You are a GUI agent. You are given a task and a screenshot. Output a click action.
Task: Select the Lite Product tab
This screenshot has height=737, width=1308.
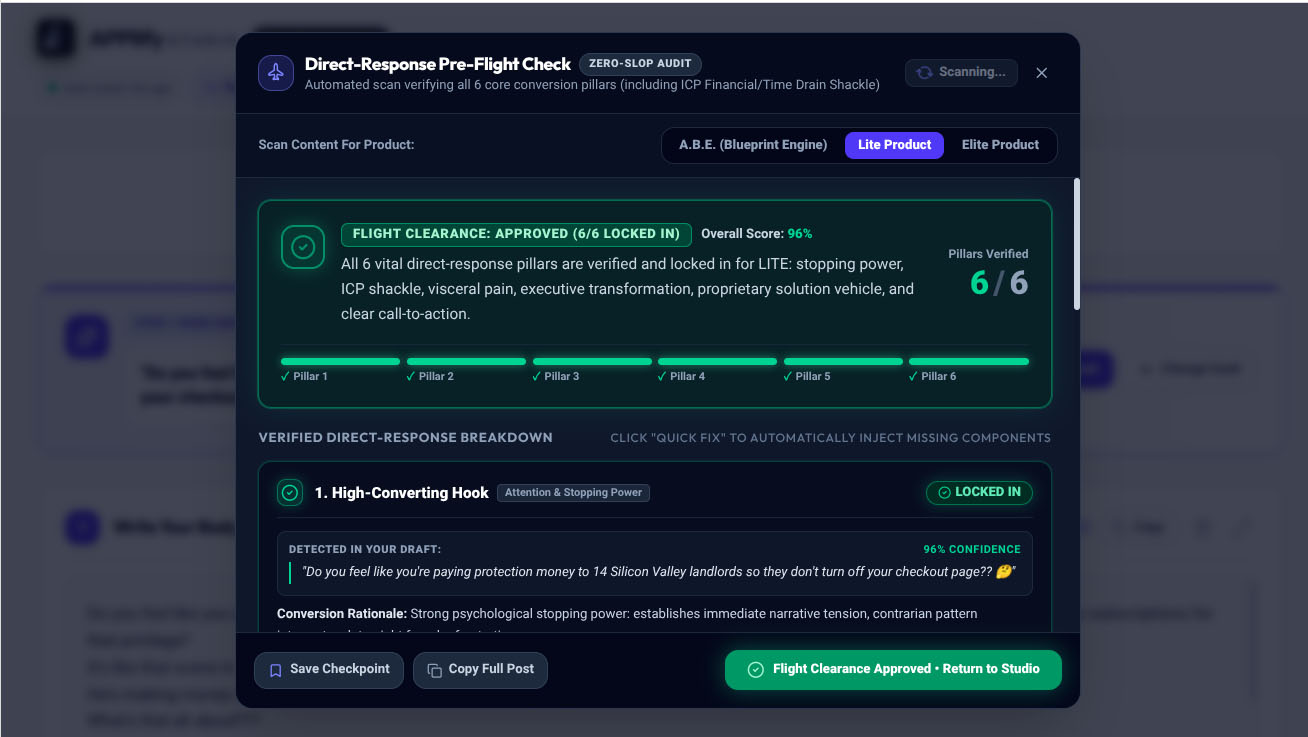click(894, 145)
